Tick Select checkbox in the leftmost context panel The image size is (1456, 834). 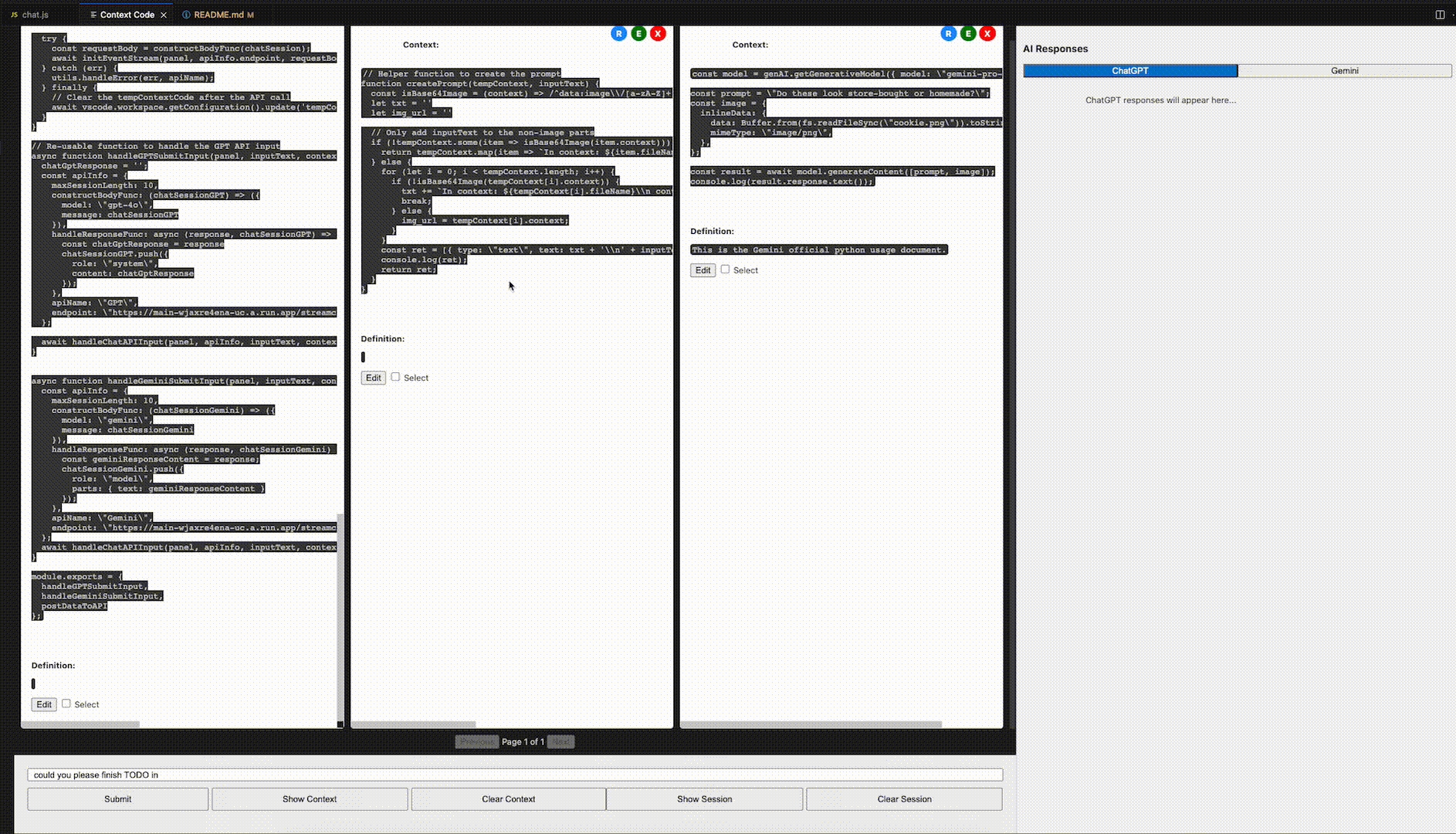click(x=66, y=703)
